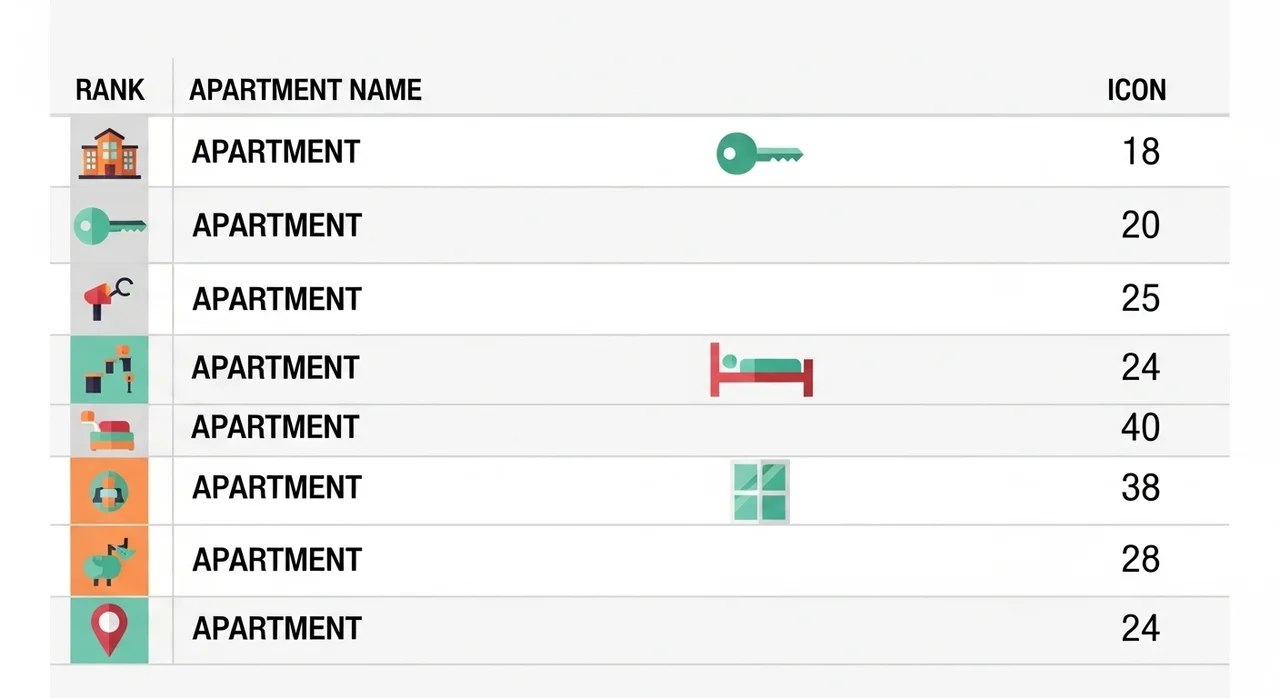The height and width of the screenshot is (698, 1280).
Task: Select the green window pane icon
Action: pyautogui.click(x=760, y=491)
